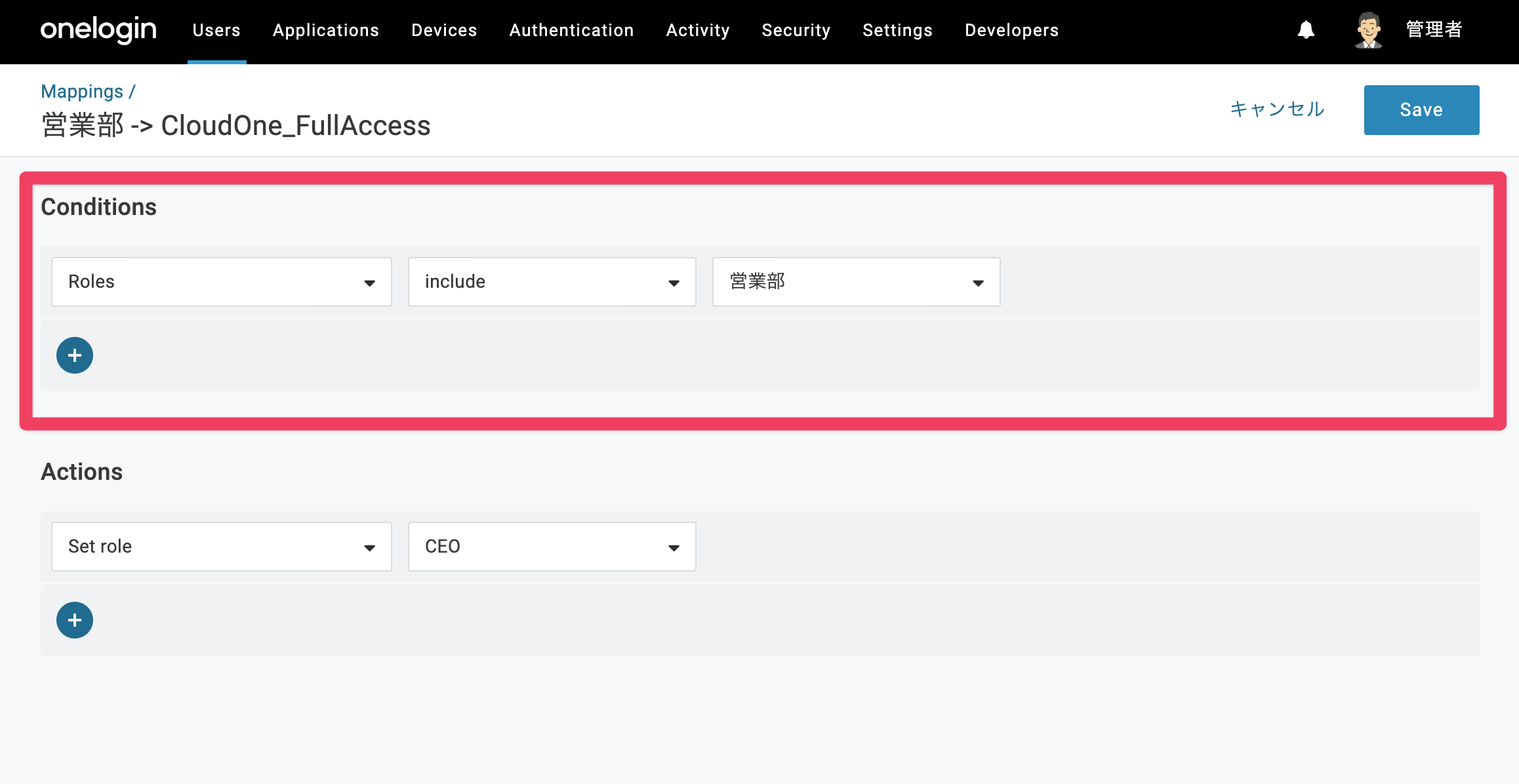Click the admin avatar picture
Image resolution: width=1519 pixels, height=784 pixels.
tap(1369, 30)
